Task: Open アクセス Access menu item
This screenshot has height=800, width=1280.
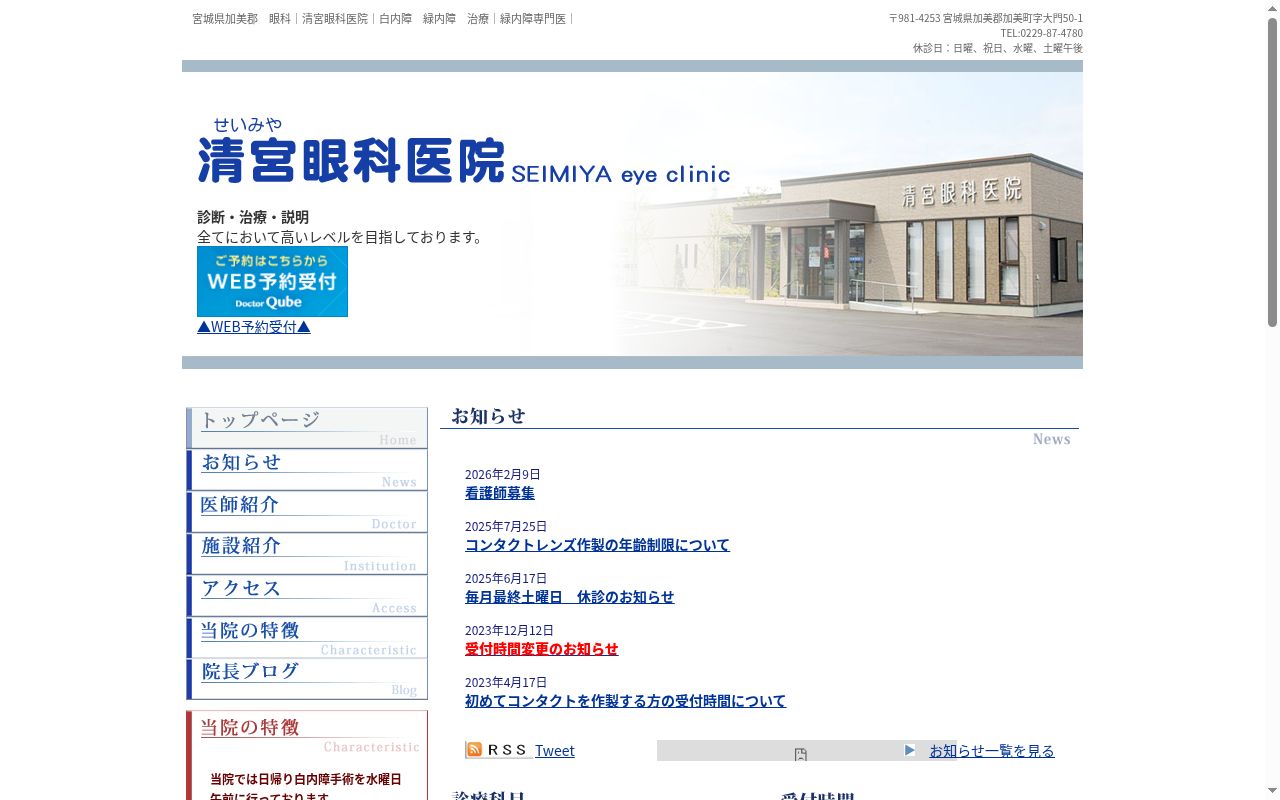Action: point(307,596)
